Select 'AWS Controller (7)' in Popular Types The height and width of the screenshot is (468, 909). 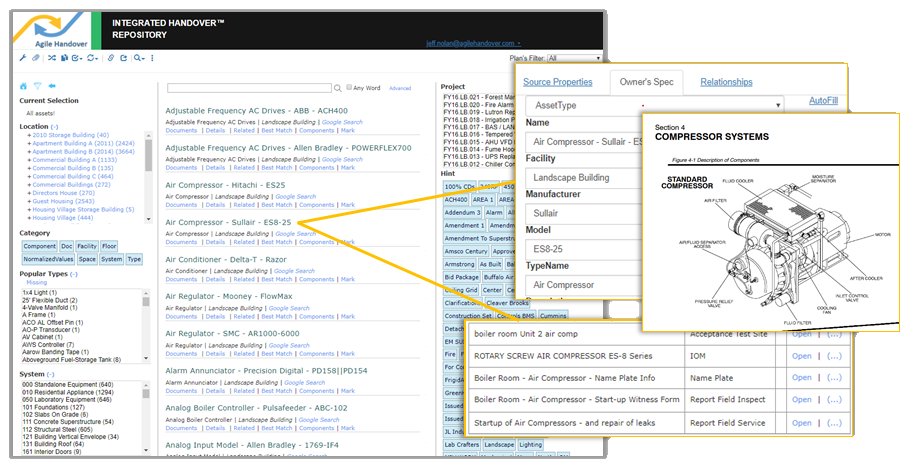click(x=48, y=344)
